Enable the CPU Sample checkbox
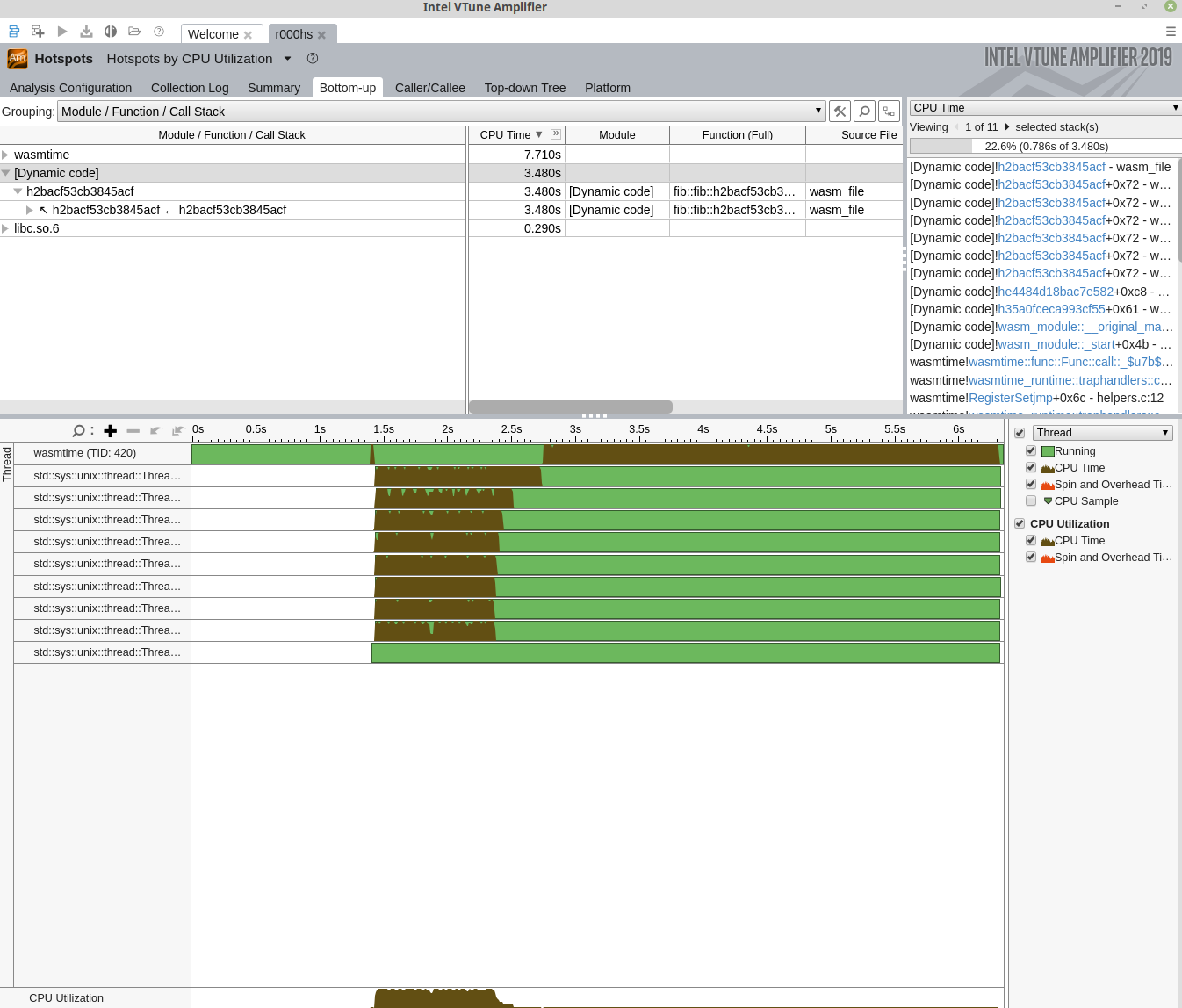Image resolution: width=1182 pixels, height=1008 pixels. [x=1031, y=500]
